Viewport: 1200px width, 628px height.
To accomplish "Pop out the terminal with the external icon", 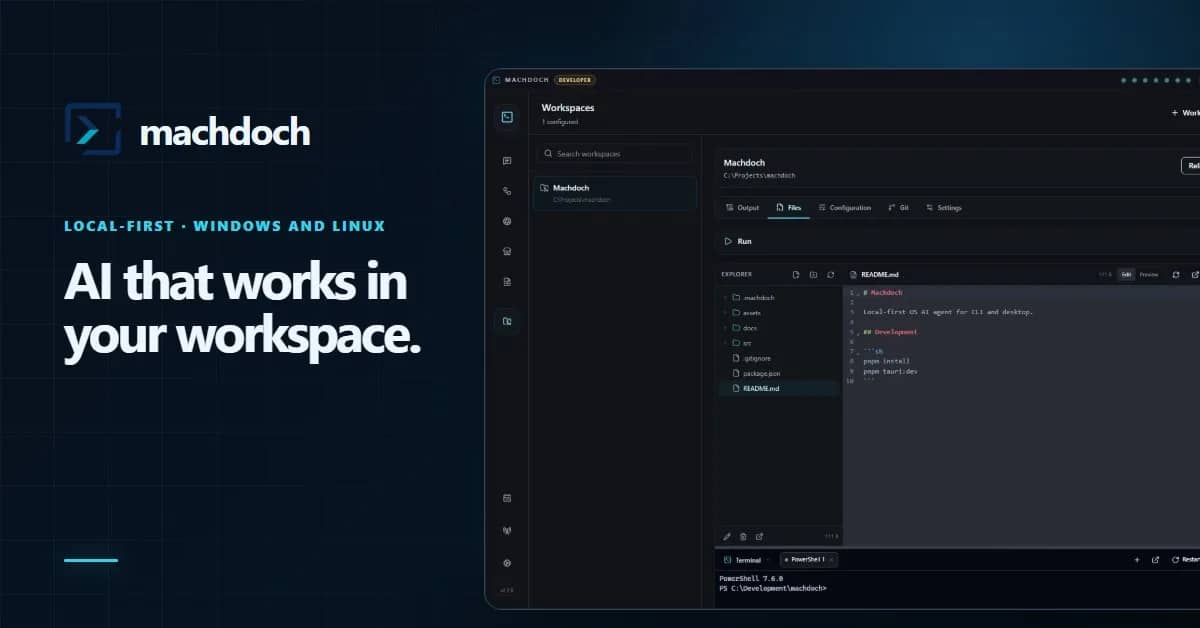I will [1155, 560].
